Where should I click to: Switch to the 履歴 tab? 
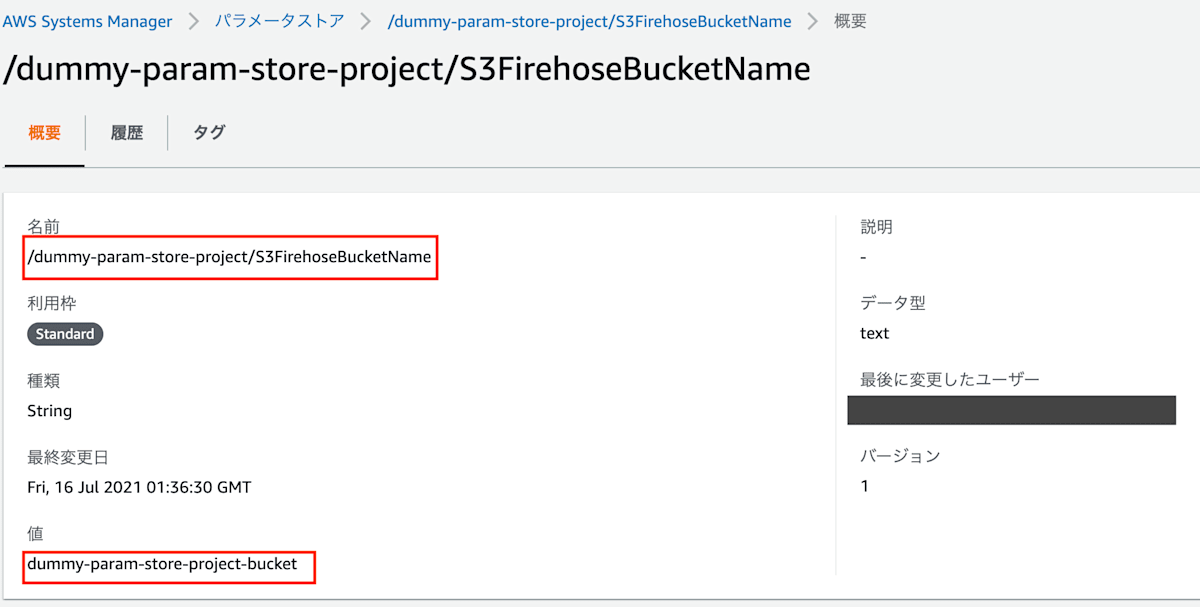126,132
